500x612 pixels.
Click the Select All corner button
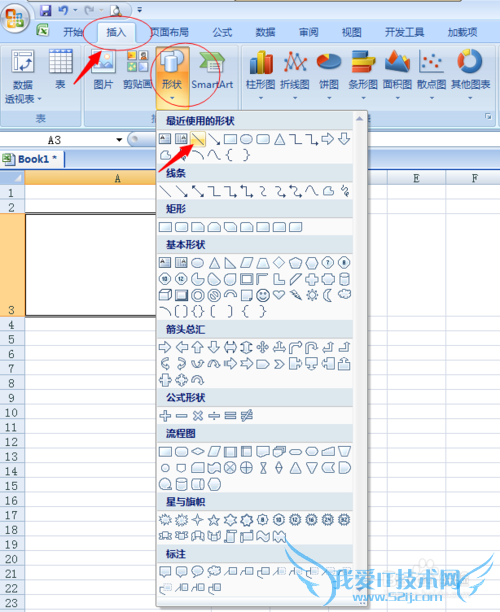[x=12, y=178]
